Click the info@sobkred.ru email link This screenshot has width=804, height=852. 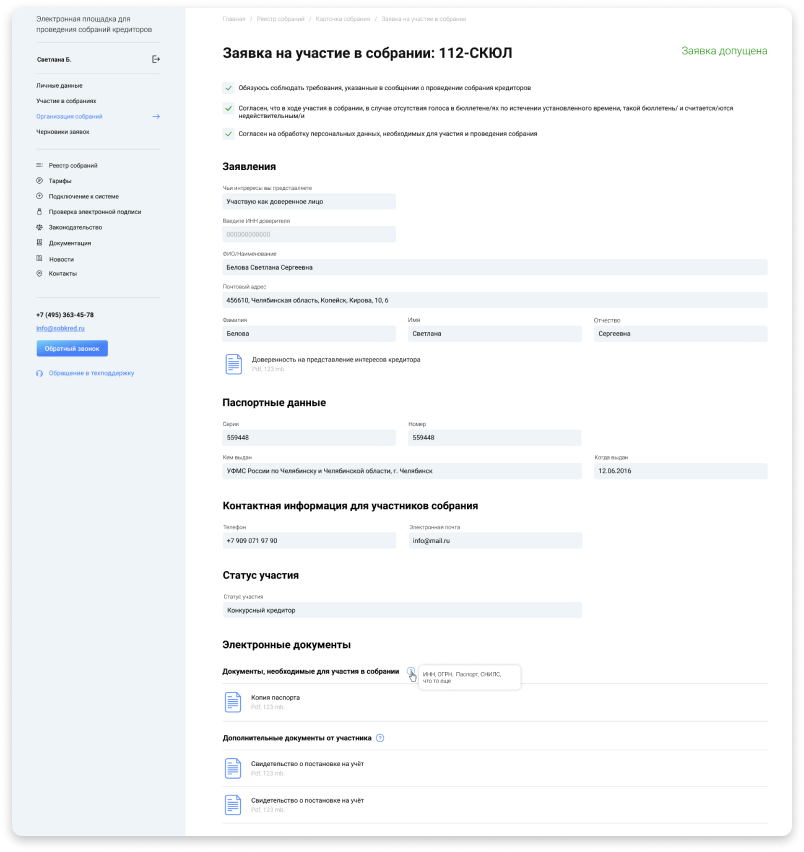61,327
